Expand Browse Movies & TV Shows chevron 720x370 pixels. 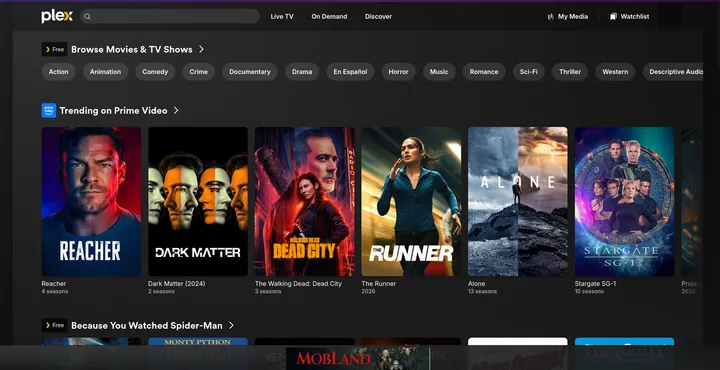pos(201,49)
